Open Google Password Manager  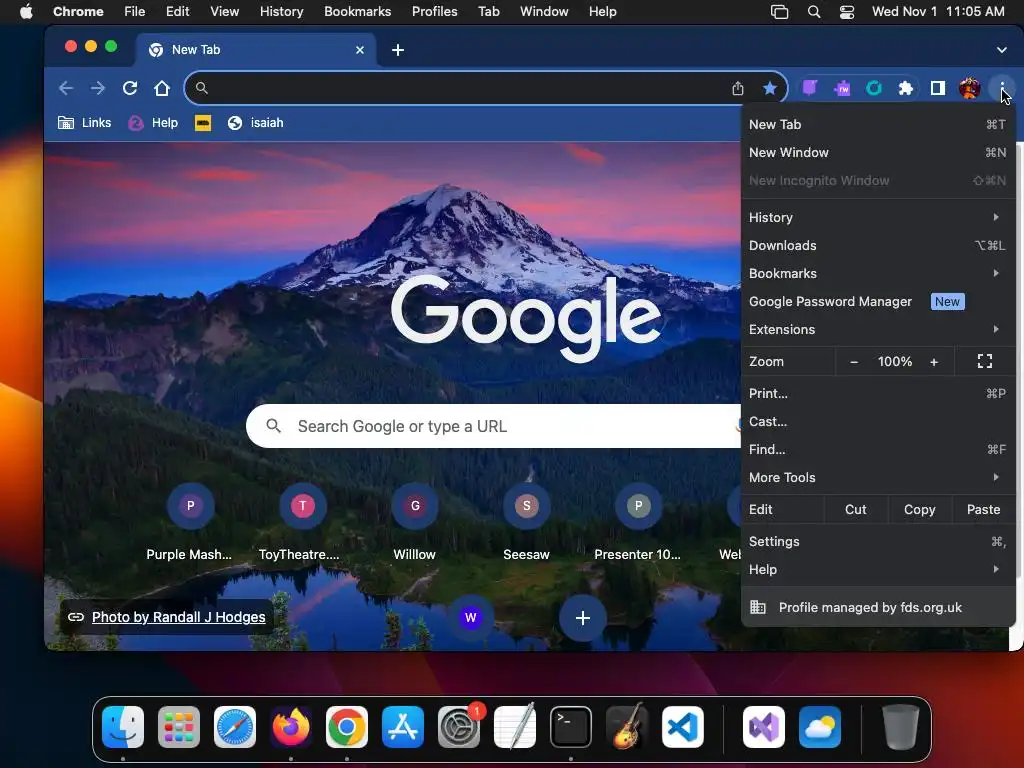tap(878, 302)
